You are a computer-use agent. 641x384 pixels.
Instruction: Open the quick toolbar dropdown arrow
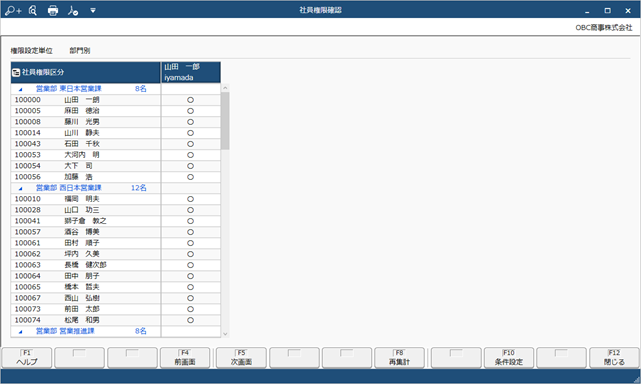pyautogui.click(x=93, y=11)
